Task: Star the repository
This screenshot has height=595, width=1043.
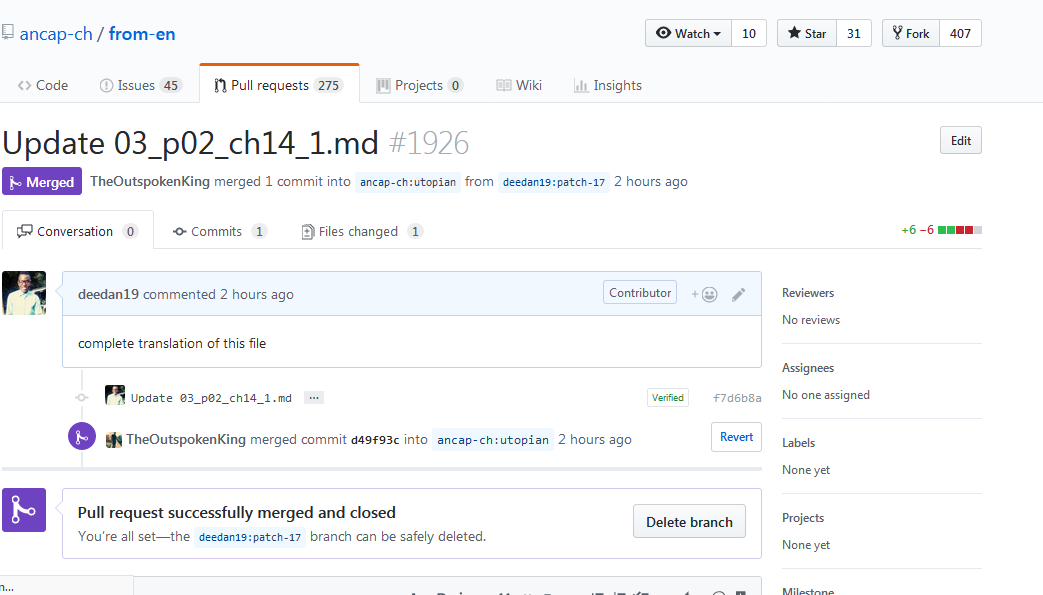Action: pyautogui.click(x=807, y=33)
